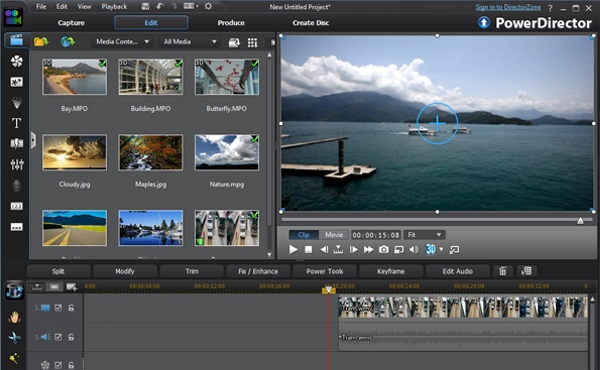This screenshot has height=370, width=600.
Task: Open the Media Room icon
Action: 16,40
